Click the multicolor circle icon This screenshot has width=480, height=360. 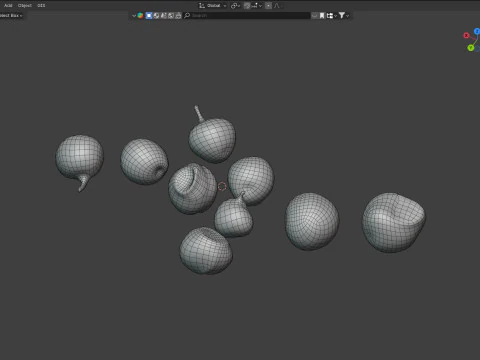click(140, 16)
